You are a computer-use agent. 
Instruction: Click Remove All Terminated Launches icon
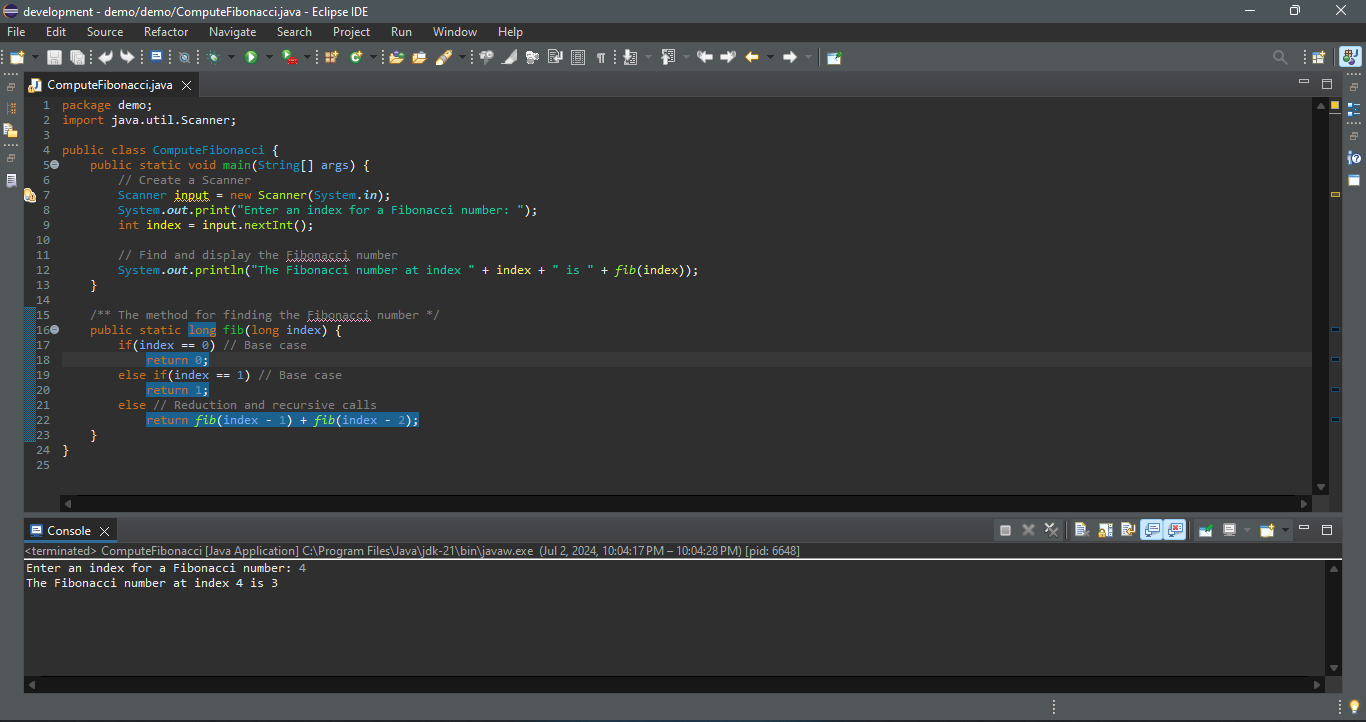pyautogui.click(x=1051, y=530)
